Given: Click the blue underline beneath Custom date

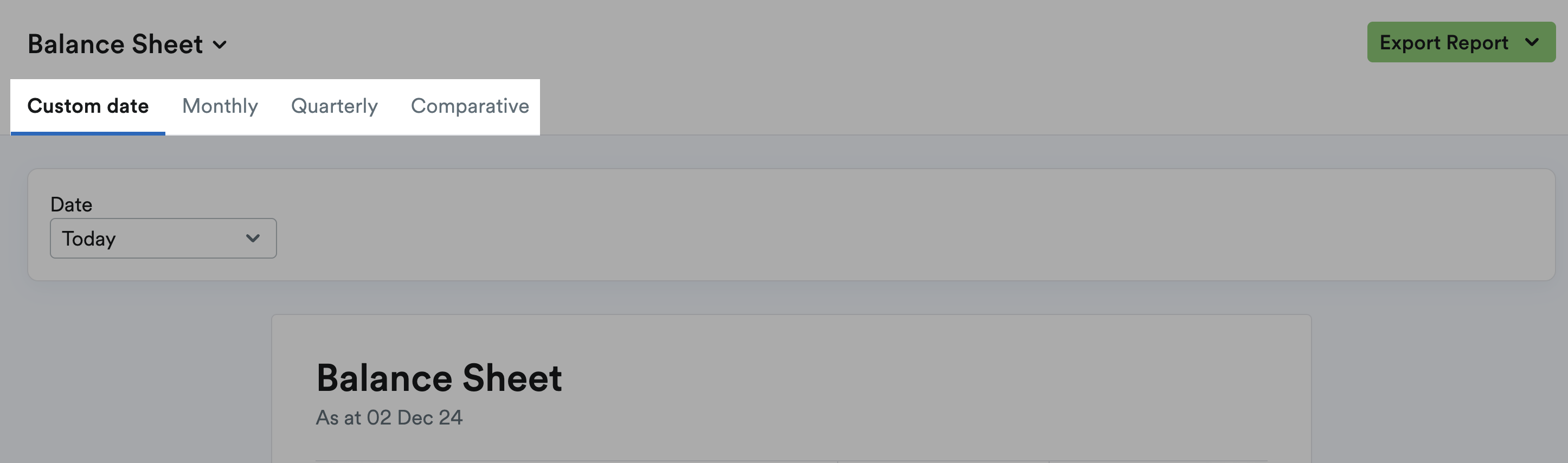Looking at the screenshot, I should click(88, 133).
